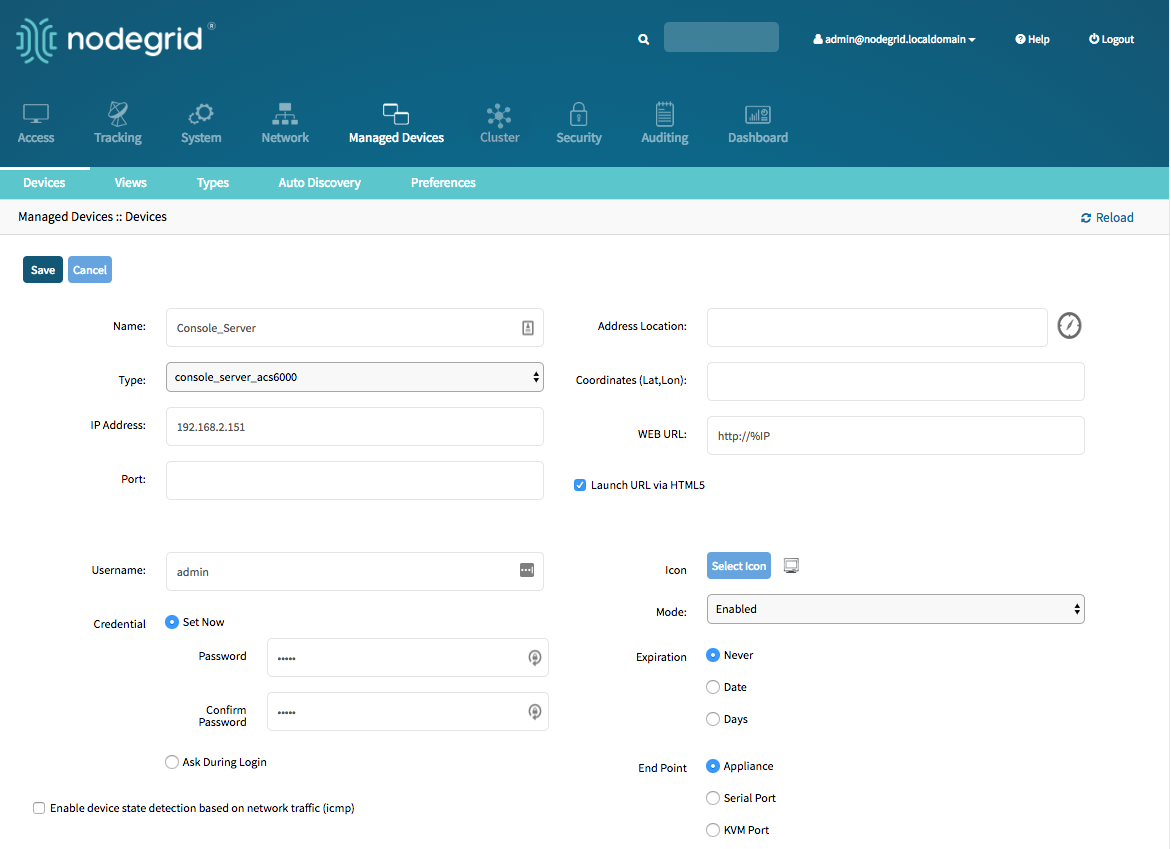The height and width of the screenshot is (849, 1171).
Task: Choose Serial Port as End Point
Action: point(713,798)
